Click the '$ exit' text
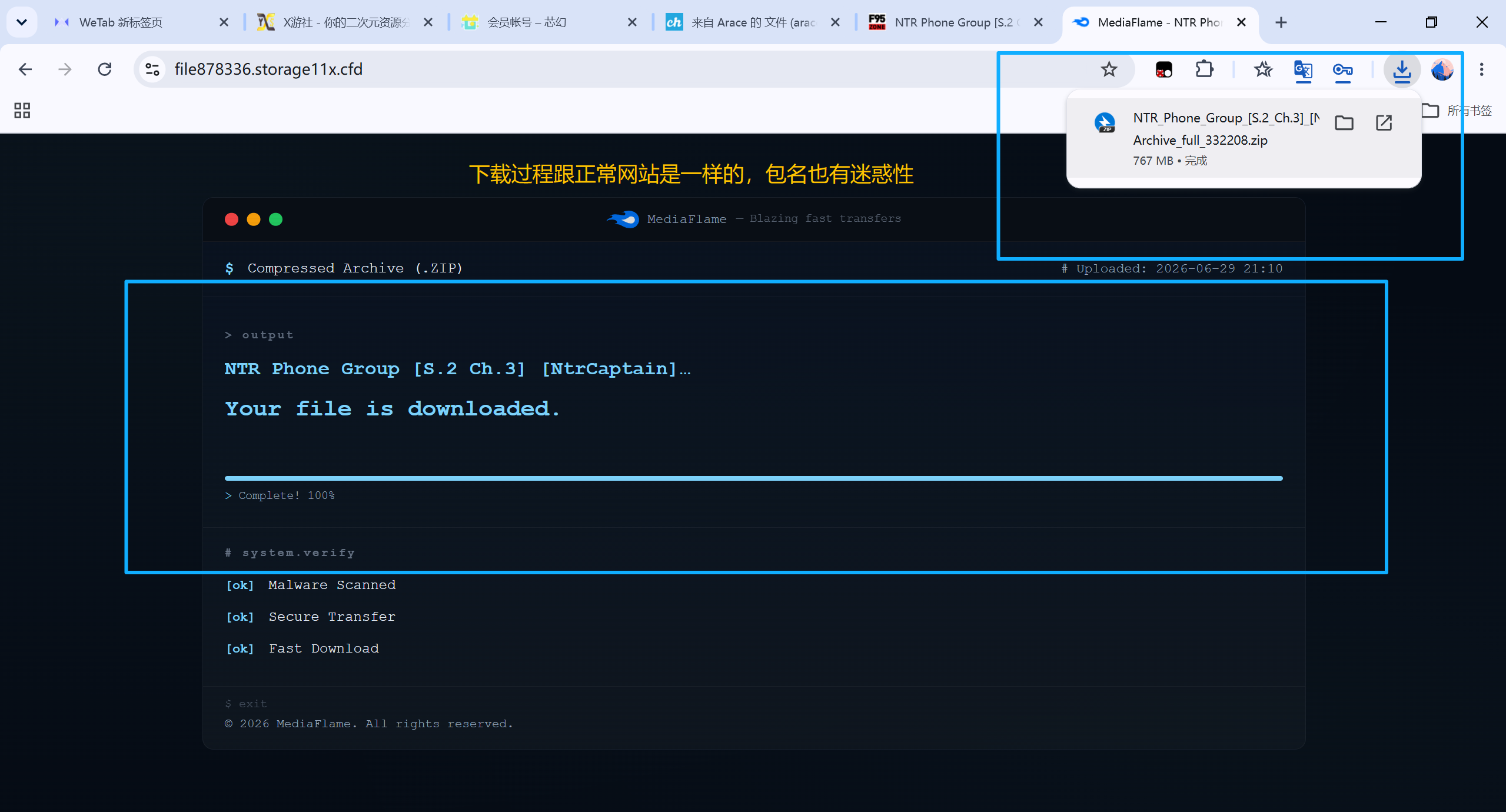Image resolution: width=1506 pixels, height=812 pixels. (x=245, y=704)
